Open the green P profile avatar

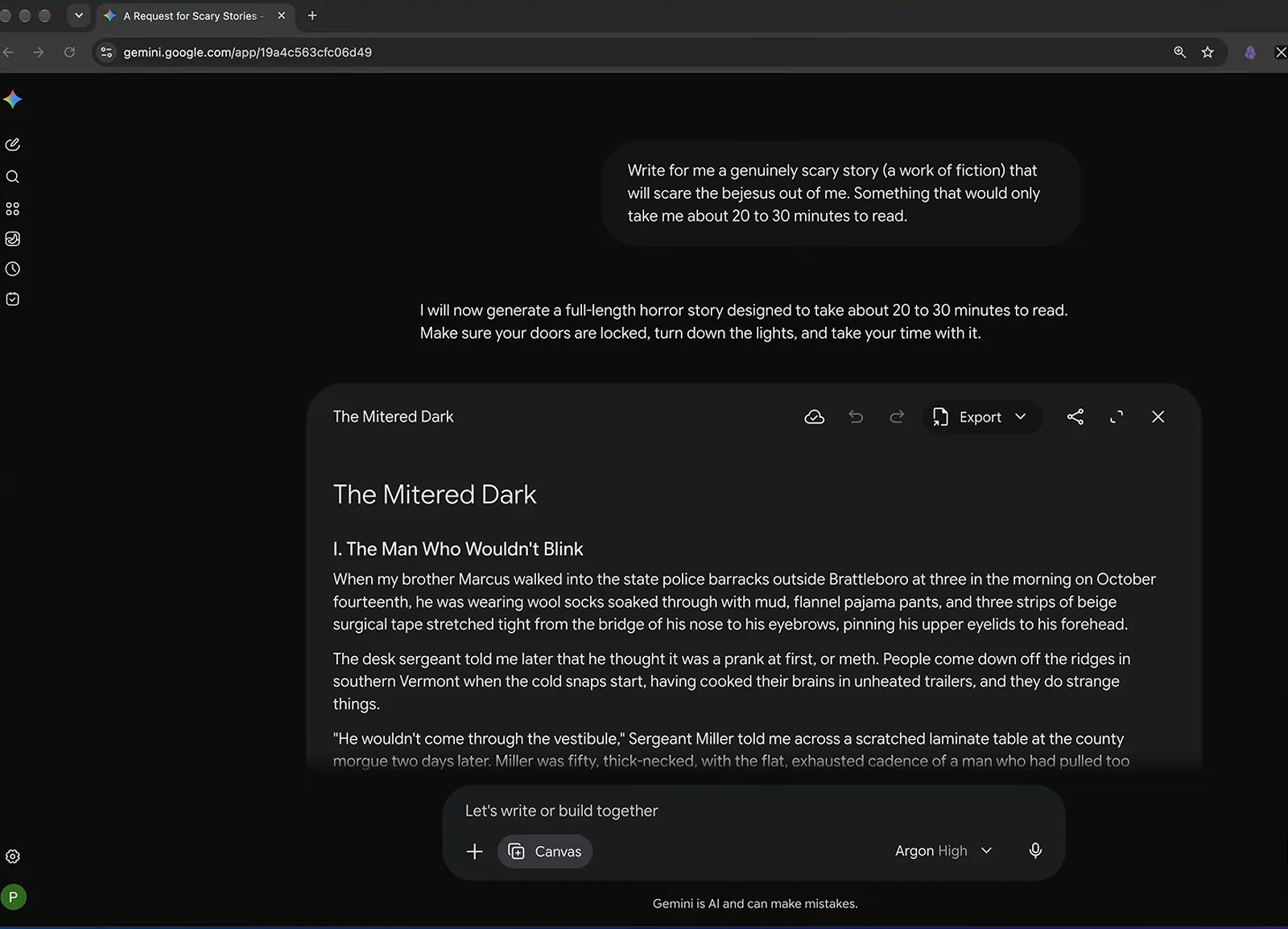pyautogui.click(x=13, y=897)
